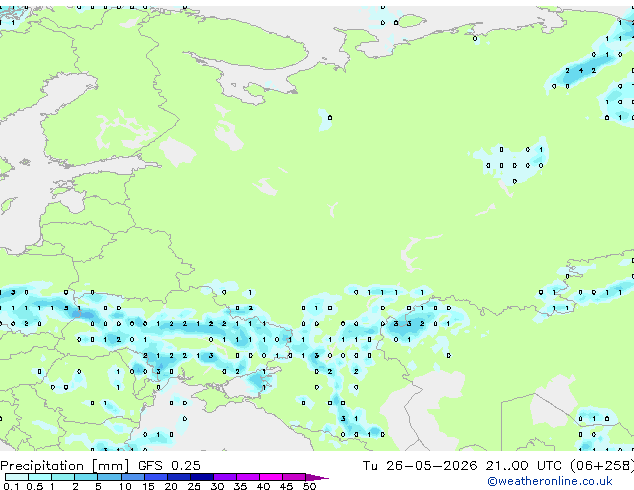Viewport: 634px width, 490px height.
Task: Click the '0.1' legend scale label
Action: click(x=11, y=486)
